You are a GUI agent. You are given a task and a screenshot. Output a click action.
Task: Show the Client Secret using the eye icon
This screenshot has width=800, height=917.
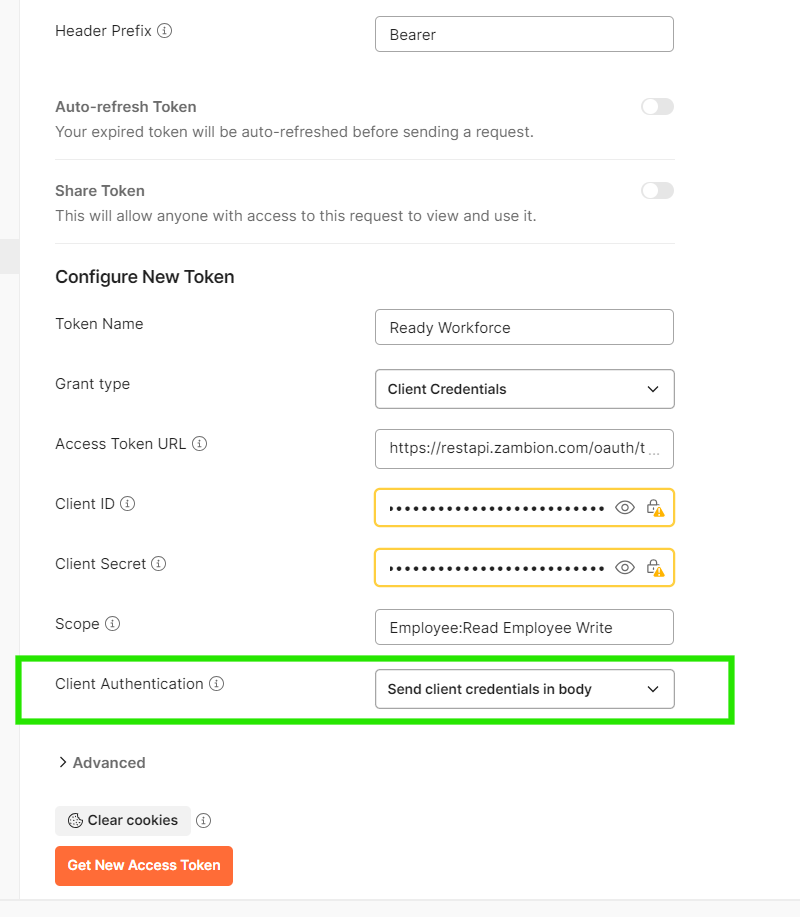[625, 568]
